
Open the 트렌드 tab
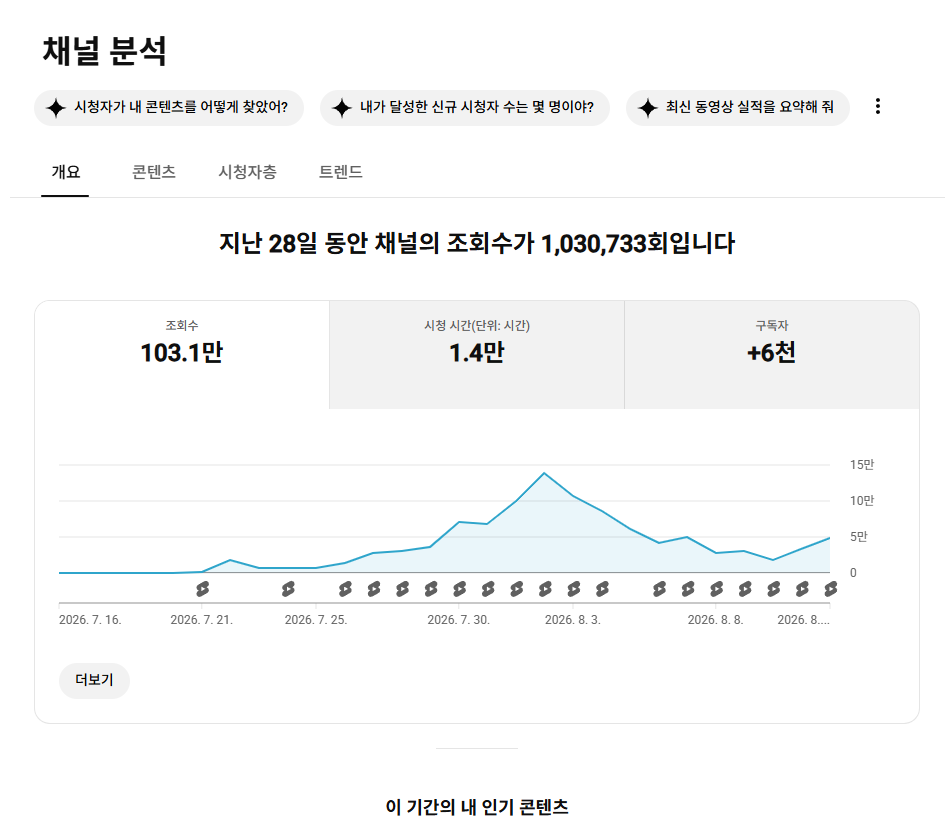point(341,172)
